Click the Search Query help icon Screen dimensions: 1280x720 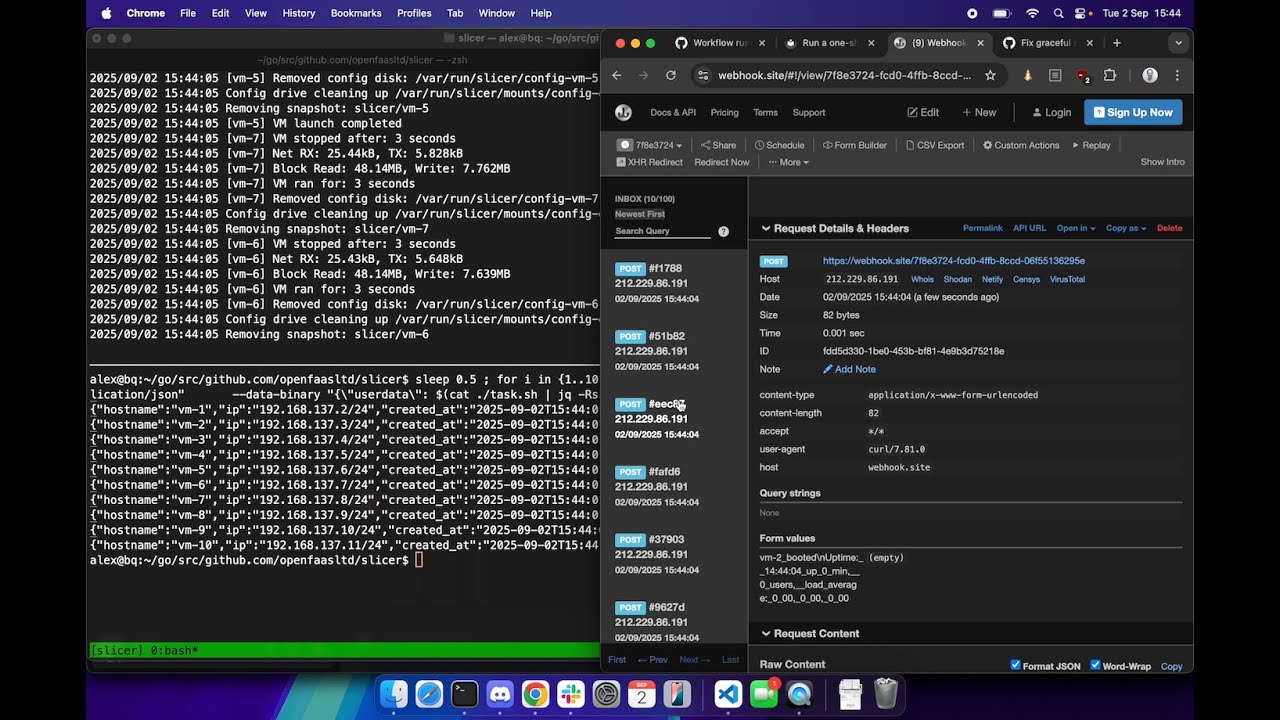pyautogui.click(x=723, y=232)
